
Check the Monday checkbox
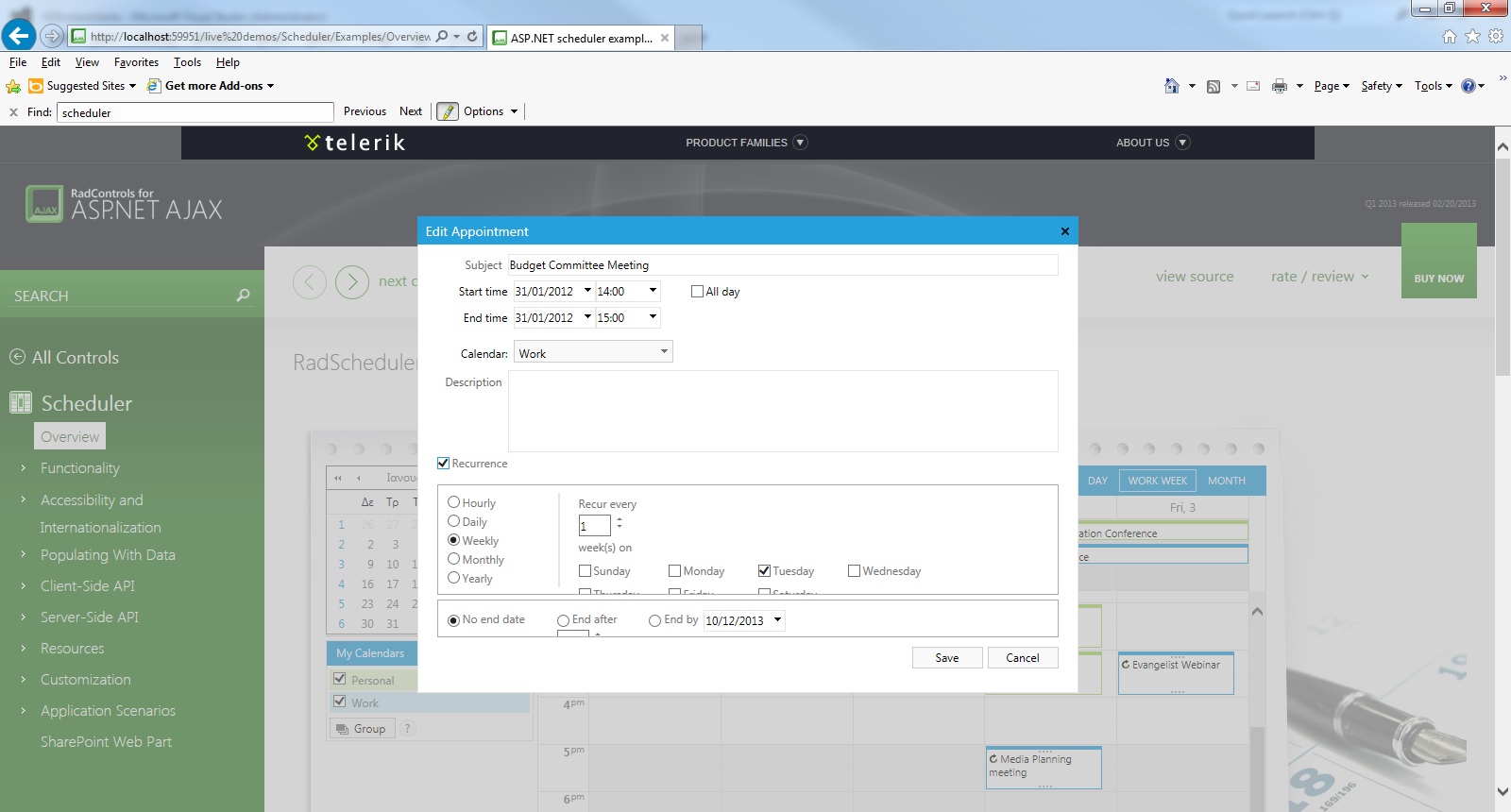pyautogui.click(x=674, y=570)
